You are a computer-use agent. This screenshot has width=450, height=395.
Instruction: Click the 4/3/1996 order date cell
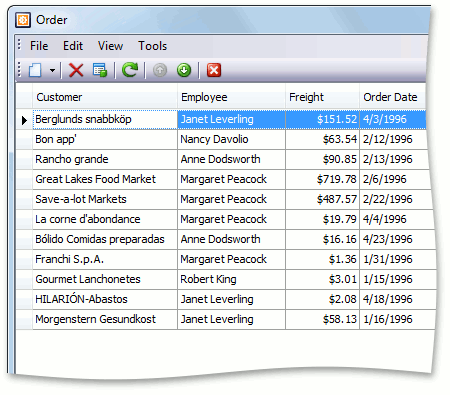pyautogui.click(x=393, y=119)
